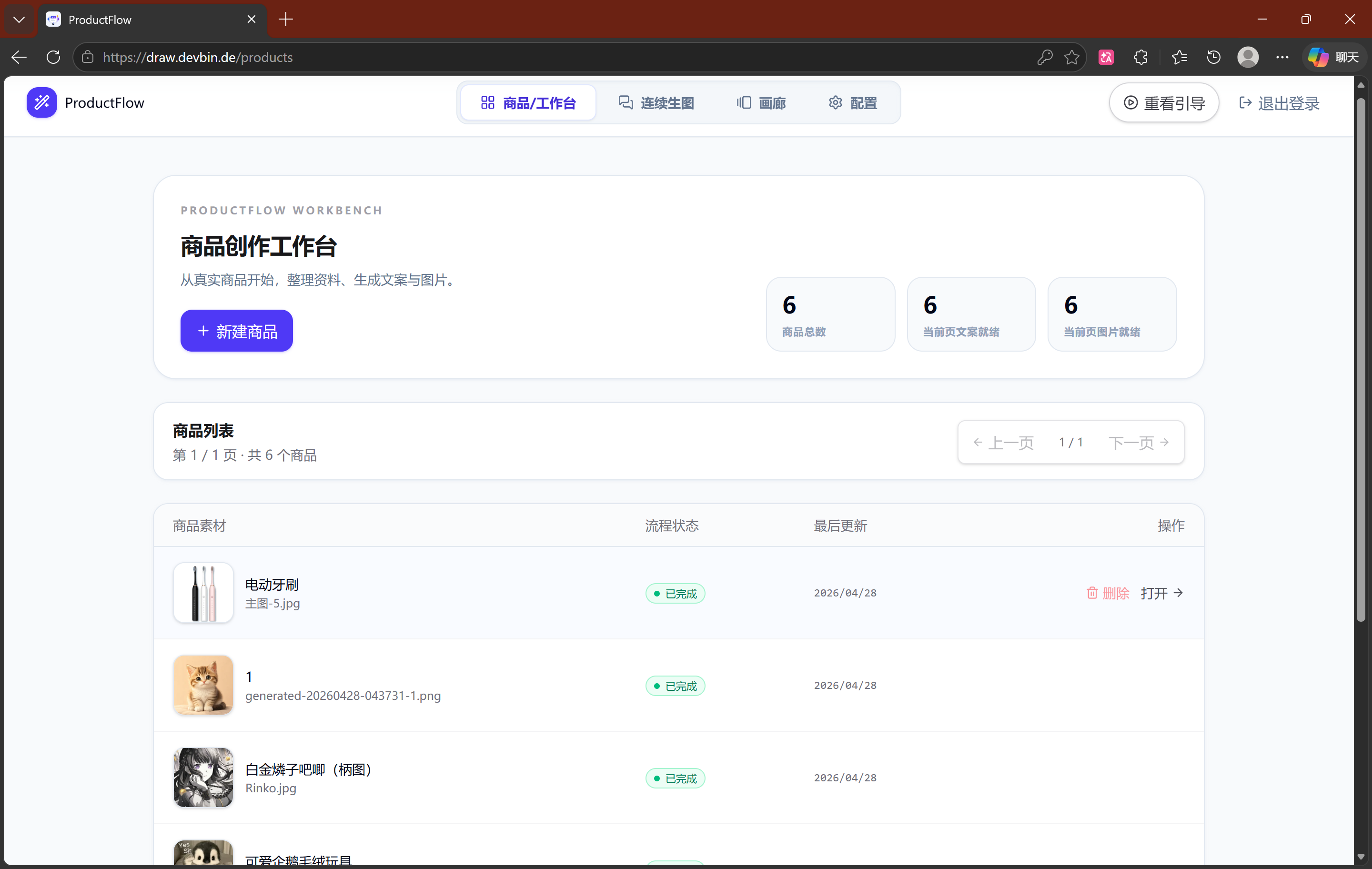Open the favorites list icon

coord(1179,57)
